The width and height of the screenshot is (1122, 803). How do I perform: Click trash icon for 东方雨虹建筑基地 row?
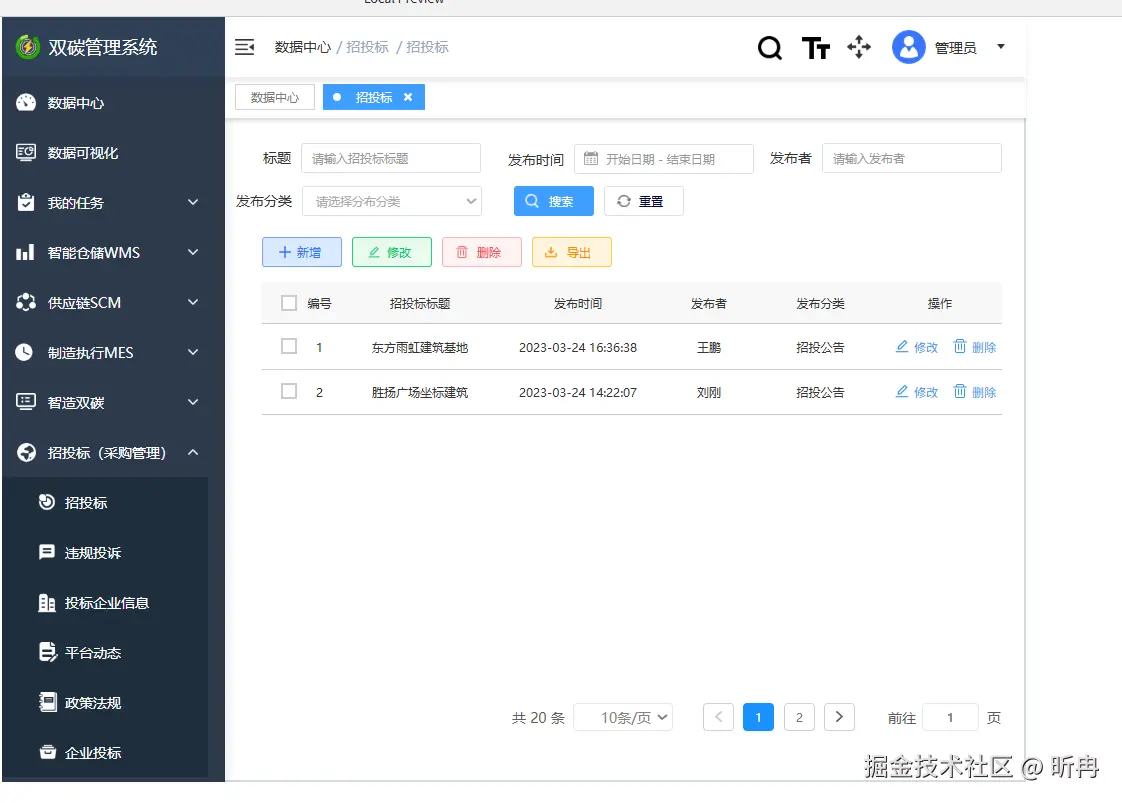coord(960,346)
